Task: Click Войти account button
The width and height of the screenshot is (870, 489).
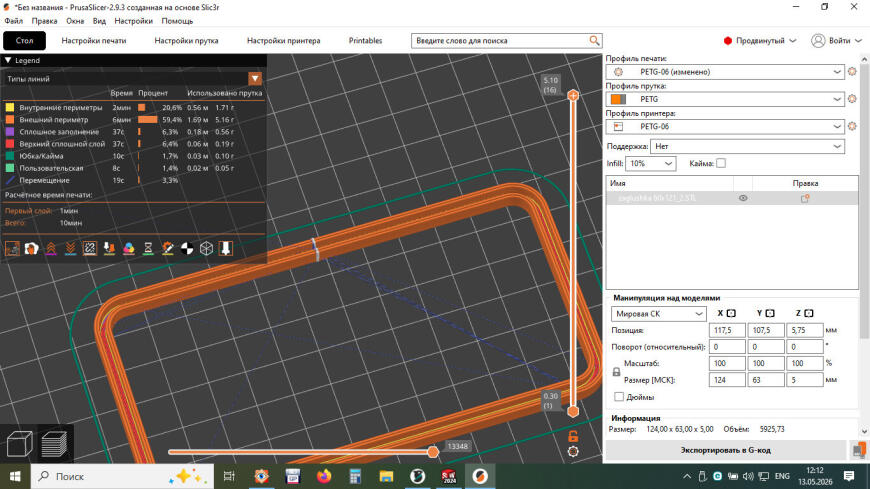Action: pos(836,41)
